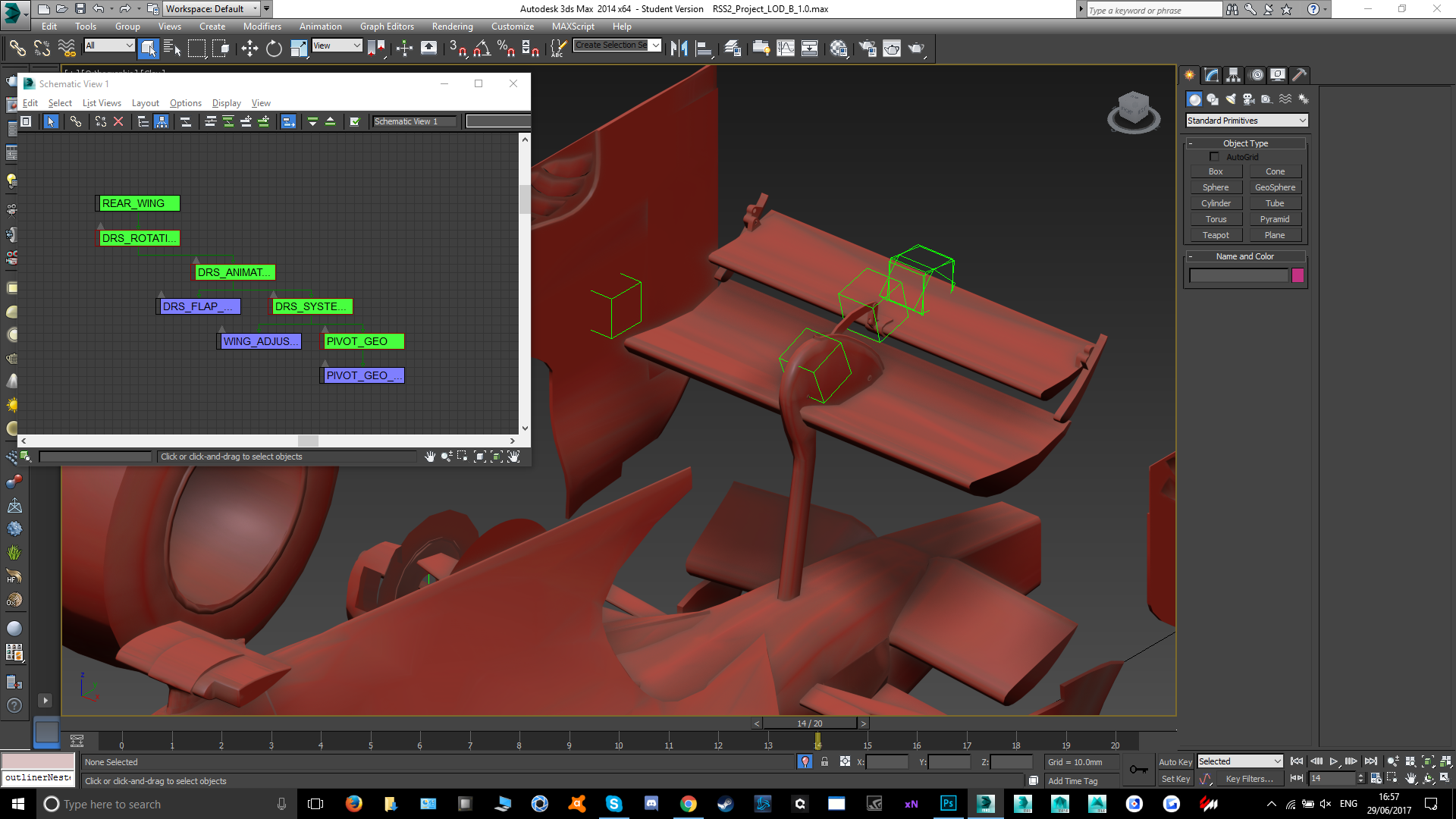Toggle Spinner Snap in main toolbar
1456x819 pixels.
tap(531, 49)
